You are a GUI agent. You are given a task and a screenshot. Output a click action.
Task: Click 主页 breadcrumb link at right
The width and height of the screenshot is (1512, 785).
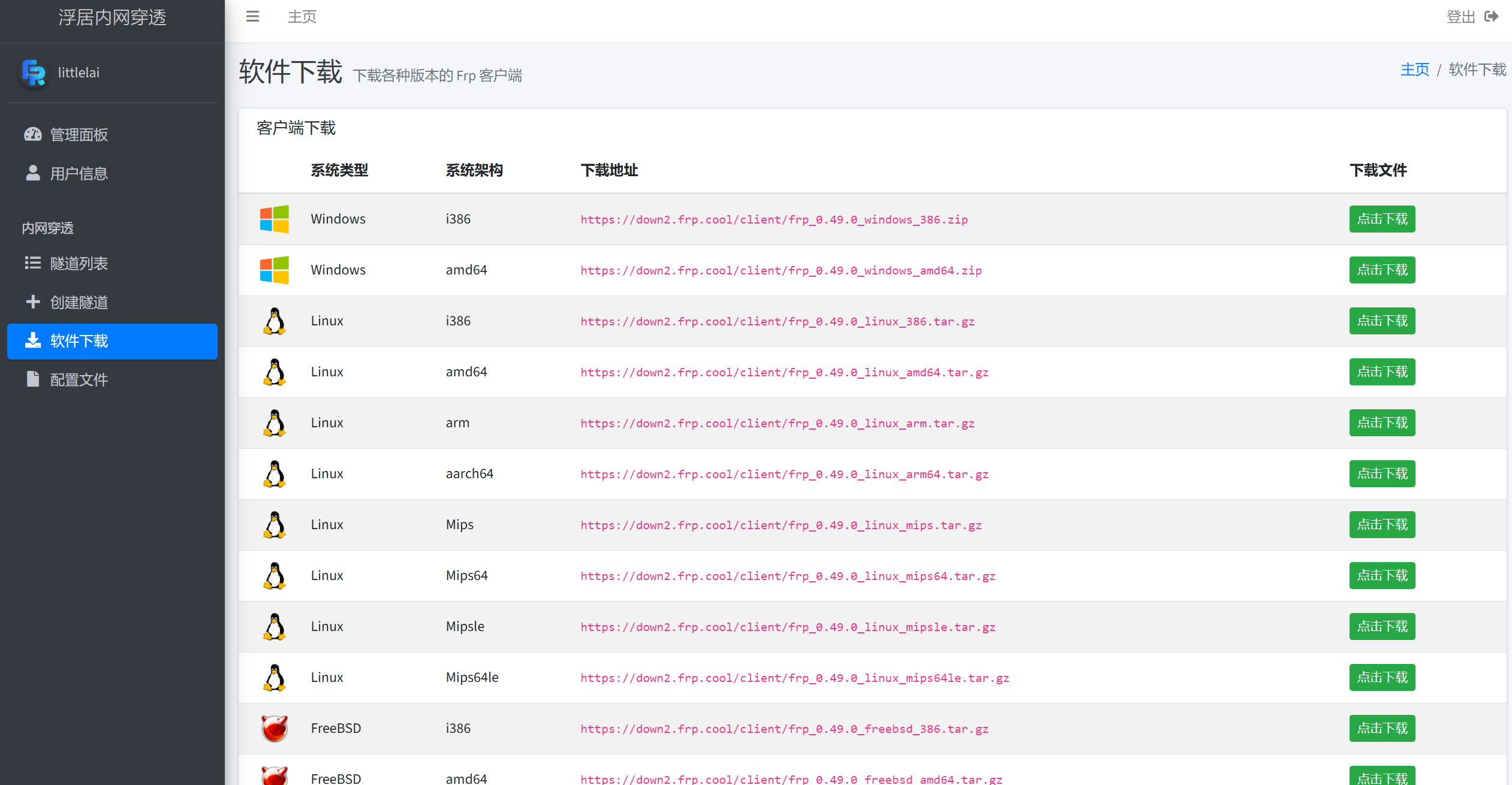pyautogui.click(x=1415, y=70)
